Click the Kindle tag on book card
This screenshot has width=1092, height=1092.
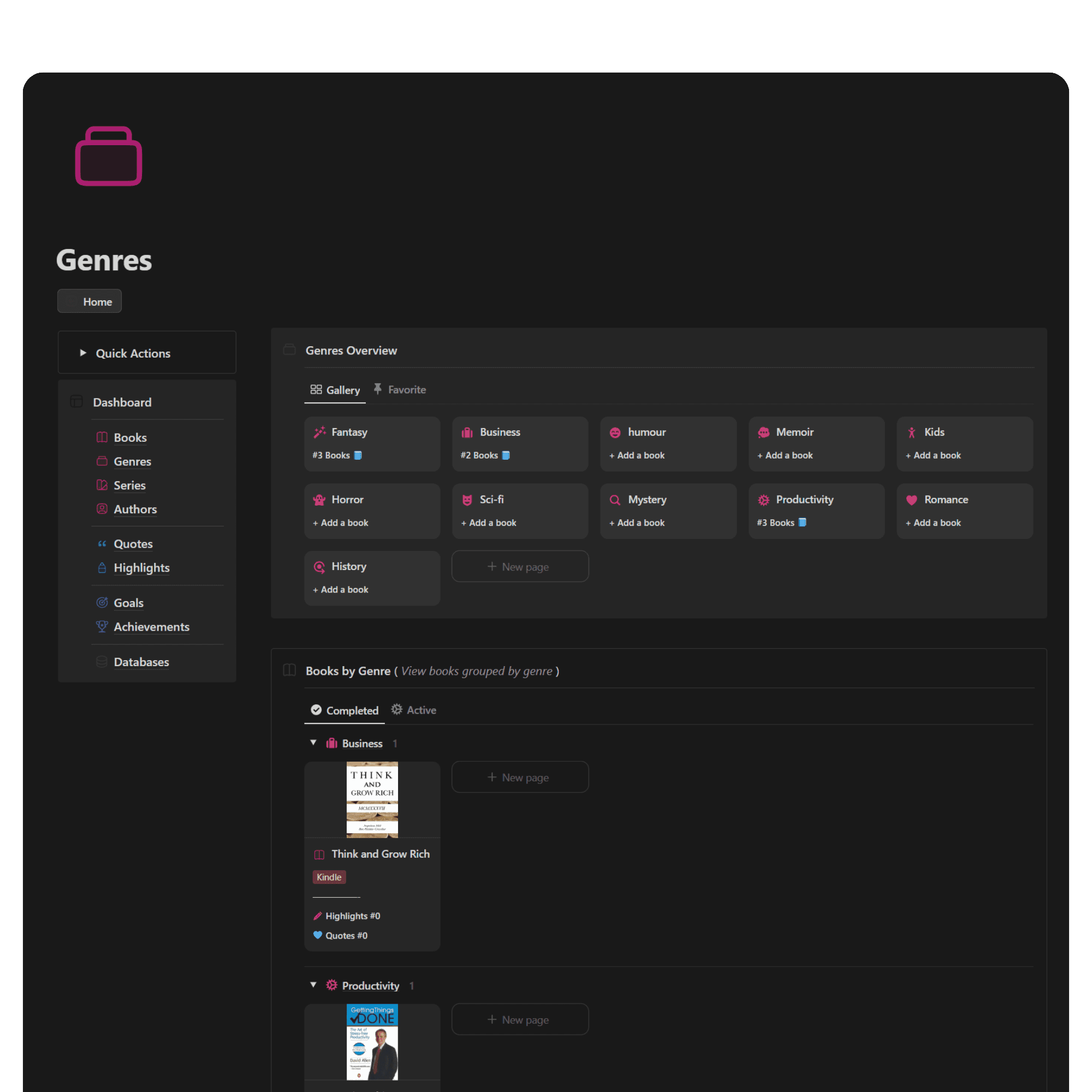(x=329, y=877)
